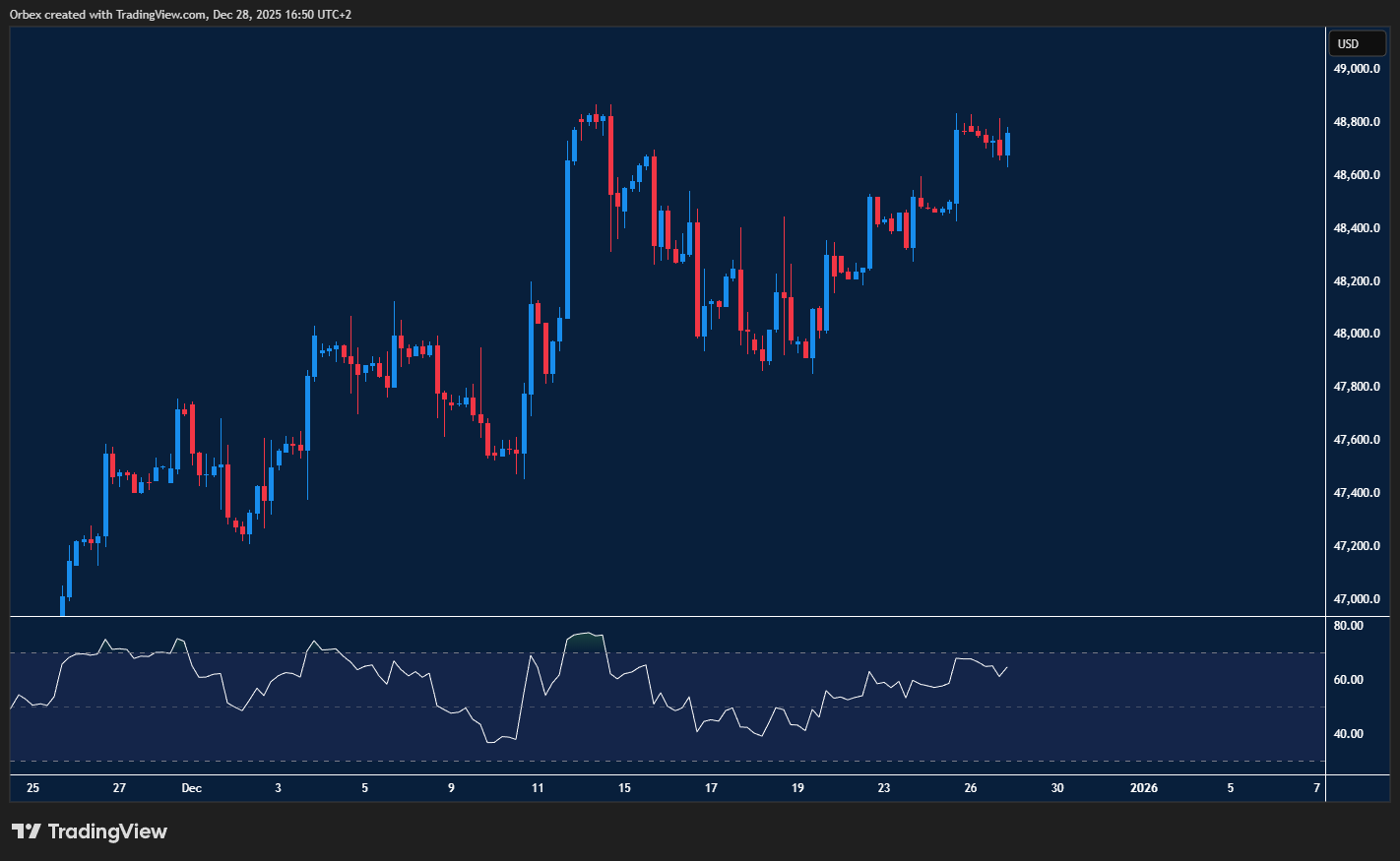Click the 15 date label on time axis
The width and height of the screenshot is (1400, 861).
click(x=624, y=788)
